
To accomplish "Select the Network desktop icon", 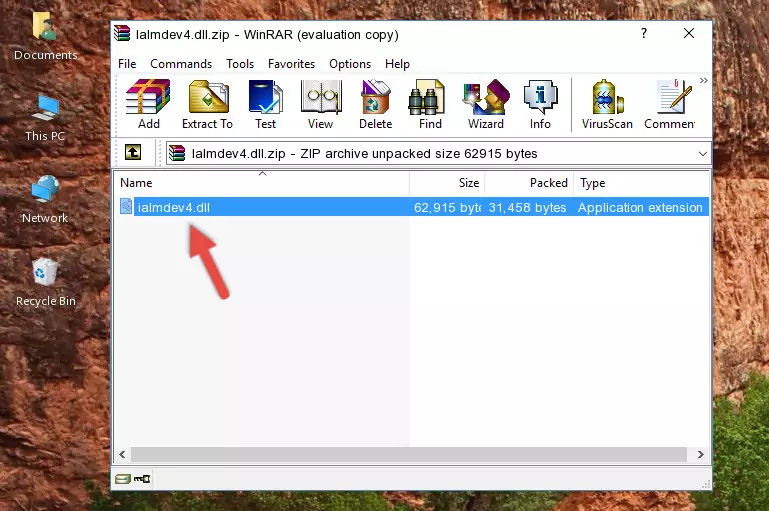I will (x=45, y=200).
